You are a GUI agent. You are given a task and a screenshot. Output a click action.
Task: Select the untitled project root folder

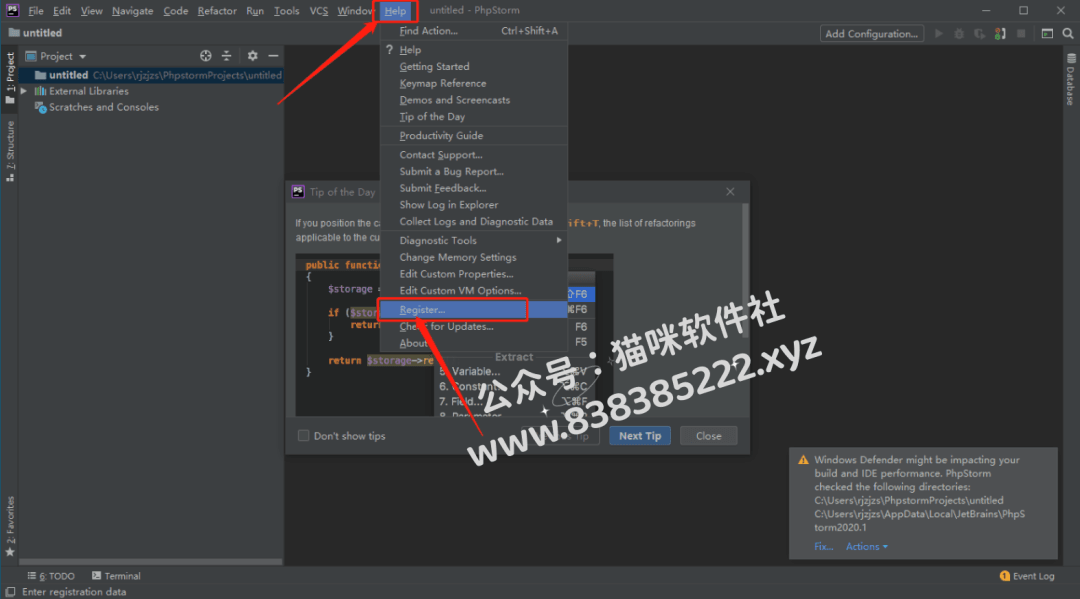[151, 75]
